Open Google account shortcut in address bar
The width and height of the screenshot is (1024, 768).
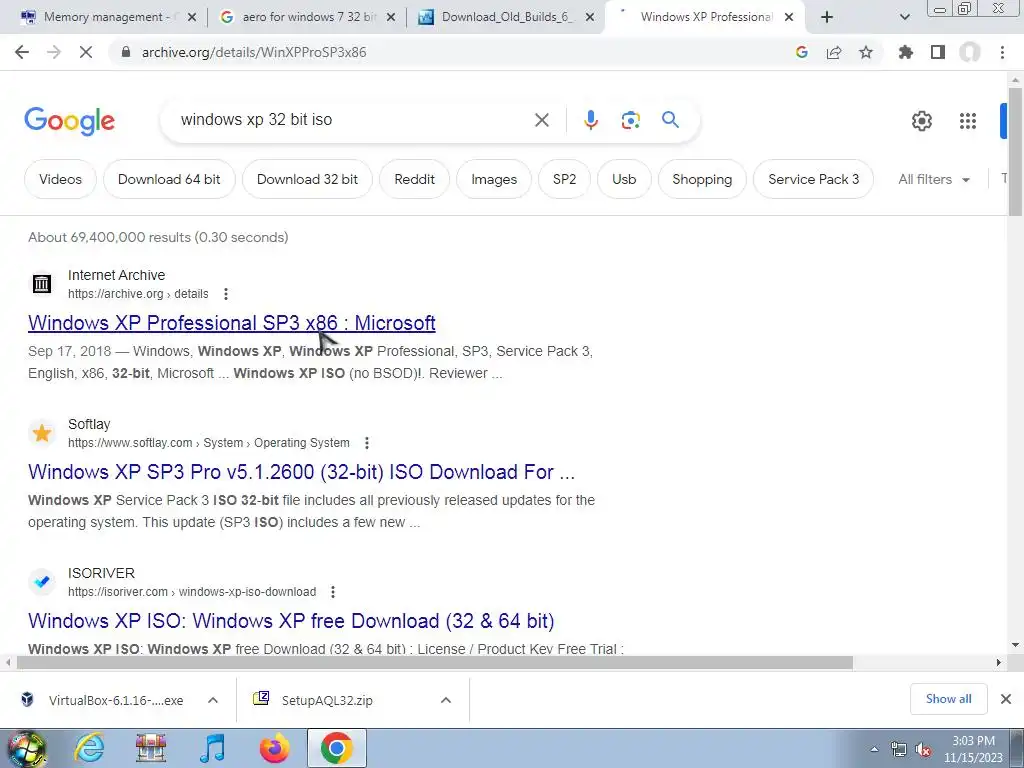(x=801, y=52)
